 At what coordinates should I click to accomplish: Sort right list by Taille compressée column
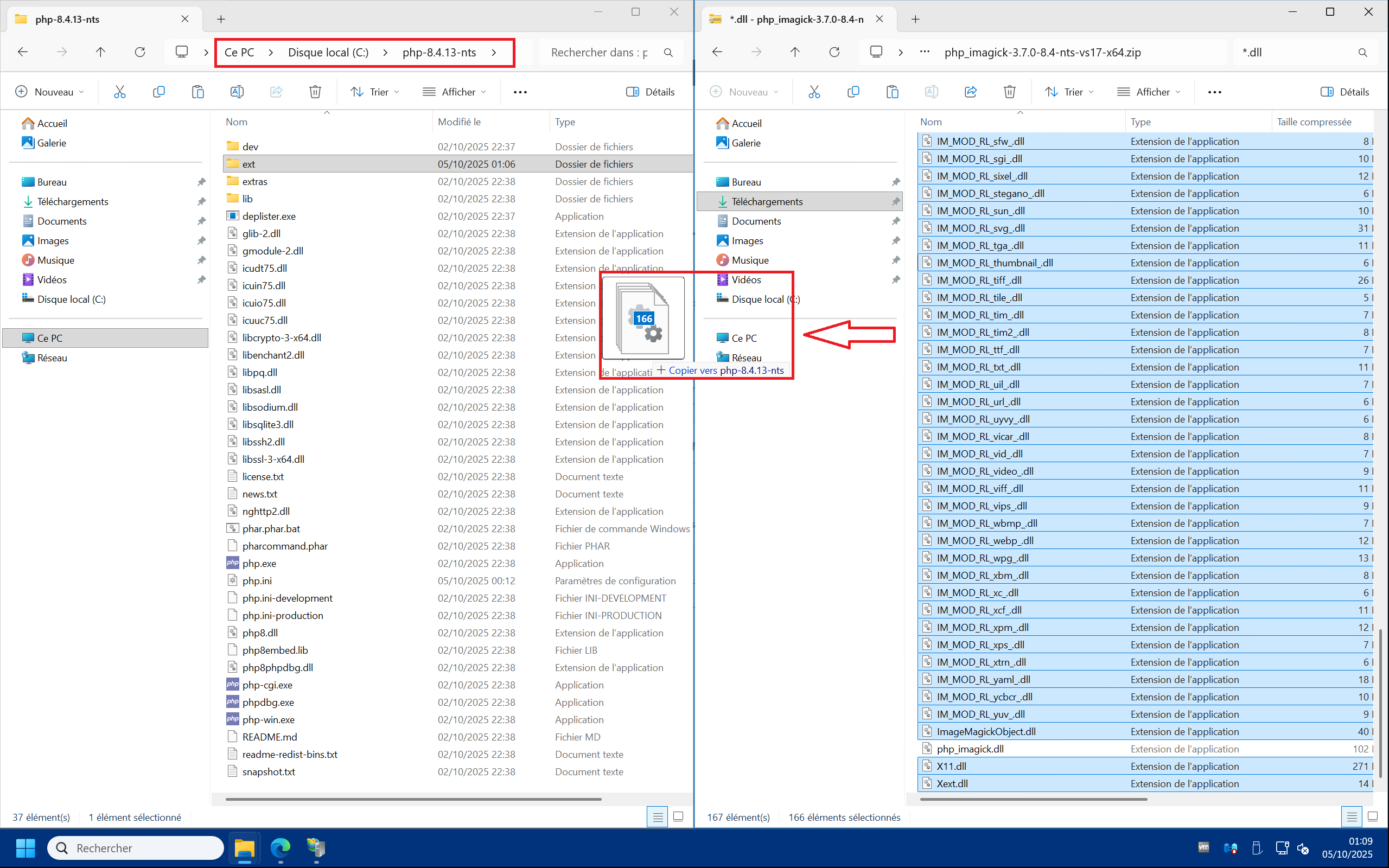point(1314,122)
